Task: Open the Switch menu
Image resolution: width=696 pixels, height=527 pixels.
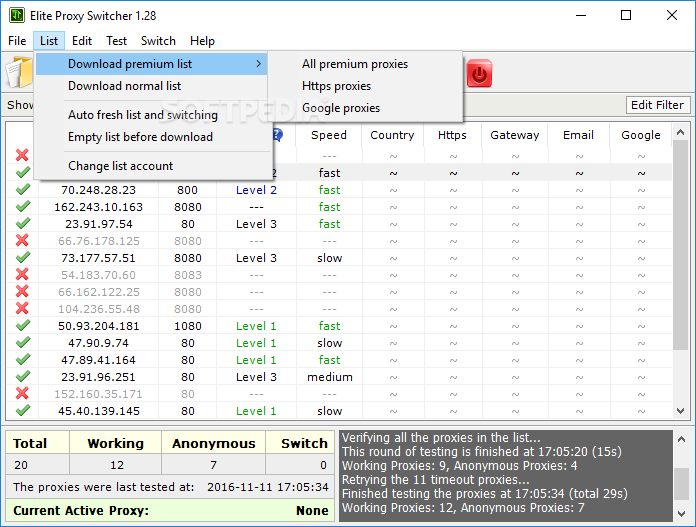Action: tap(158, 41)
